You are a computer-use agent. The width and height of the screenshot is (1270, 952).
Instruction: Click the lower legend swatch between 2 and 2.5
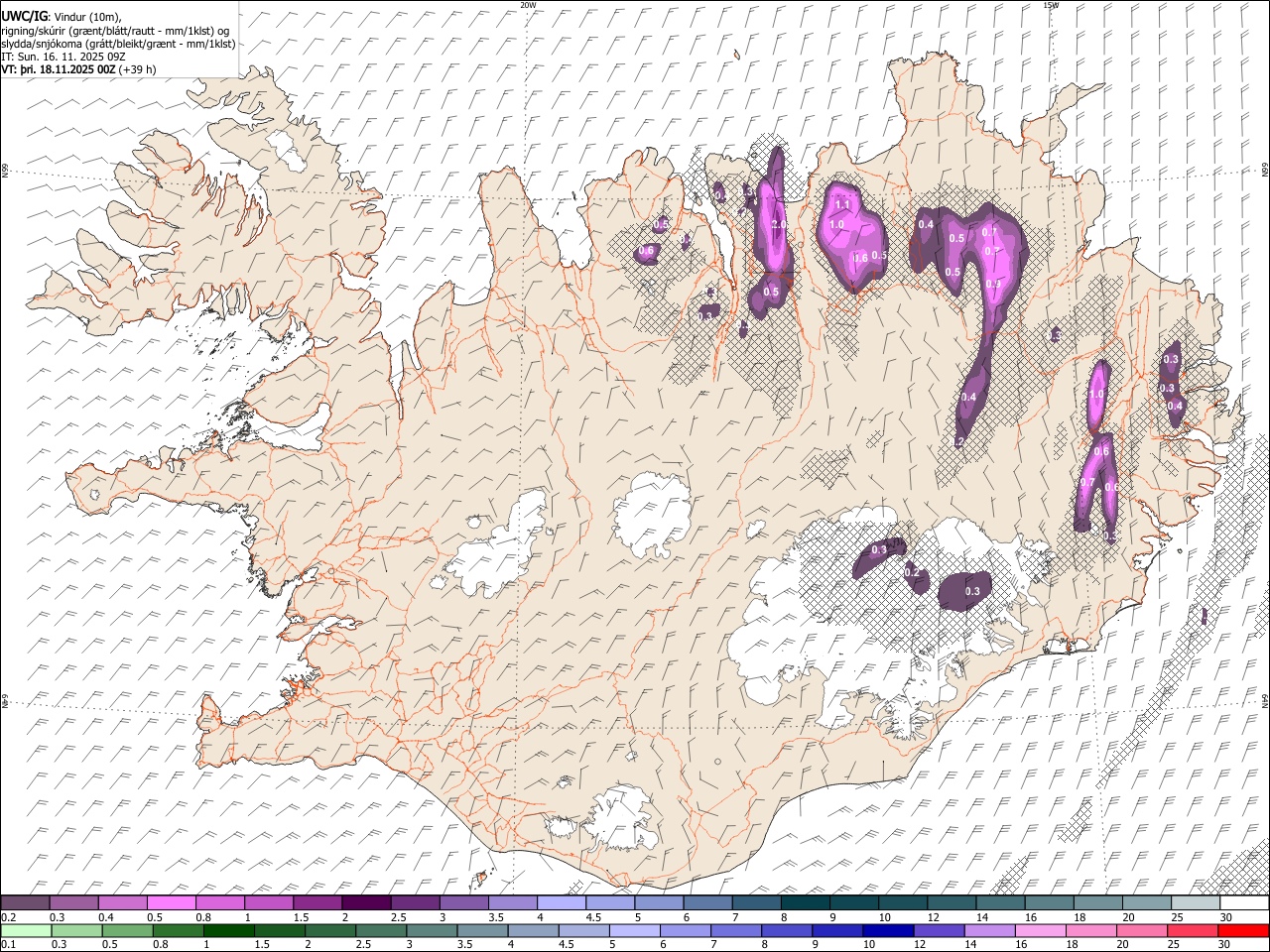[330, 930]
